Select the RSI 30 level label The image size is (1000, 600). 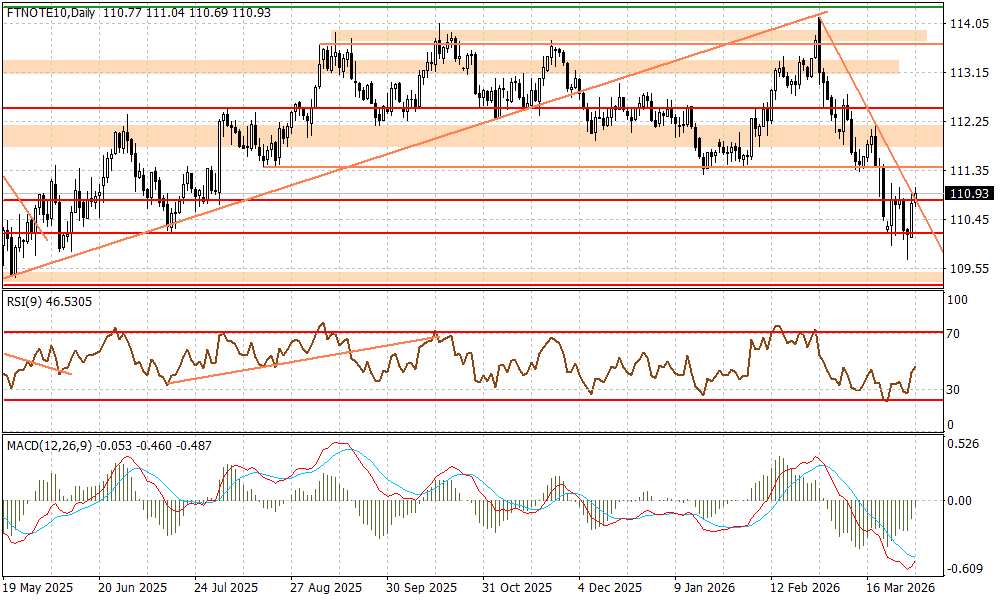(x=956, y=390)
